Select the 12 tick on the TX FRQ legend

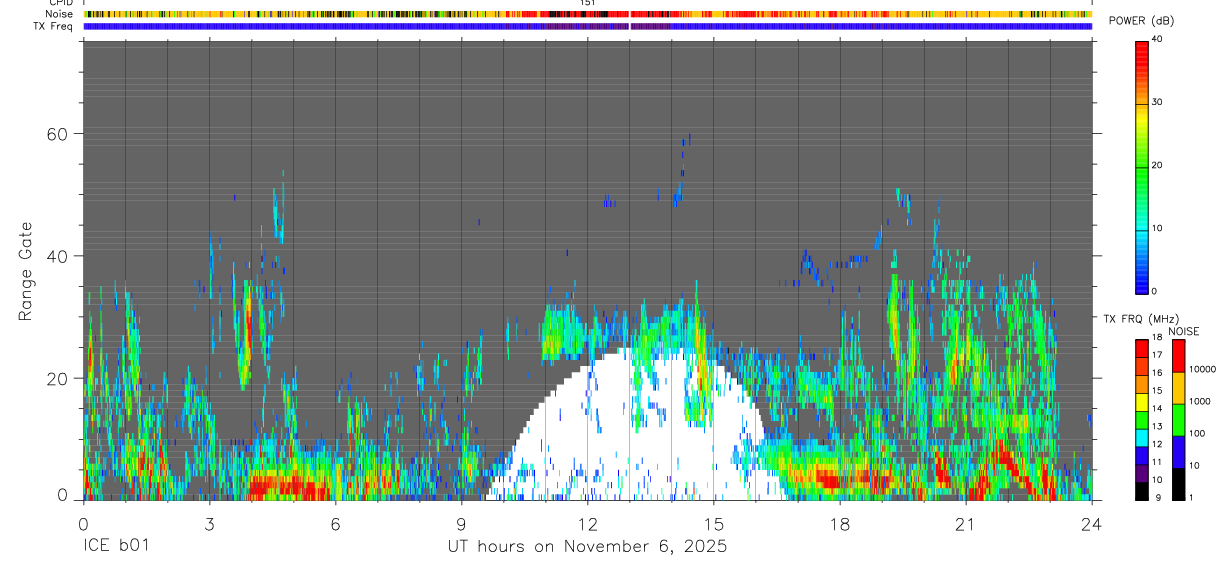pos(1156,444)
